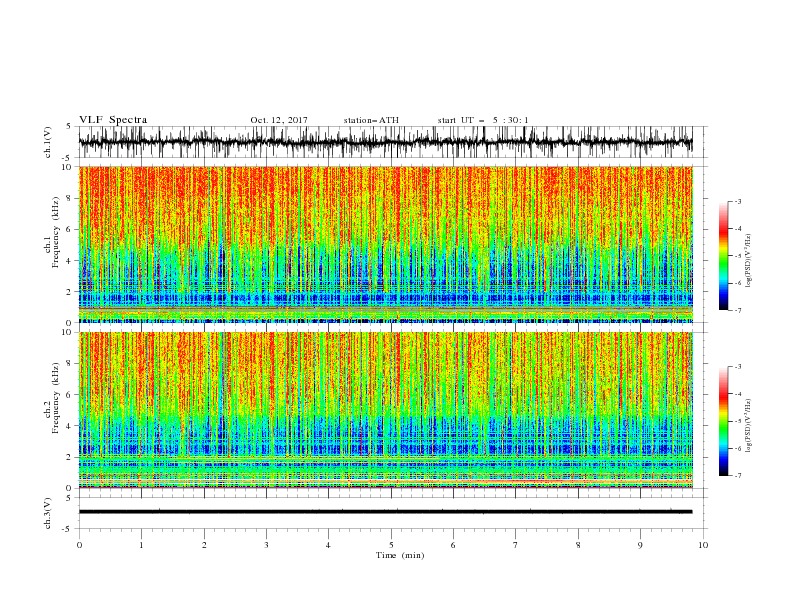Click inside the ch.1 spectrogram plot
Screen dimensions: 792x612
coord(385,244)
